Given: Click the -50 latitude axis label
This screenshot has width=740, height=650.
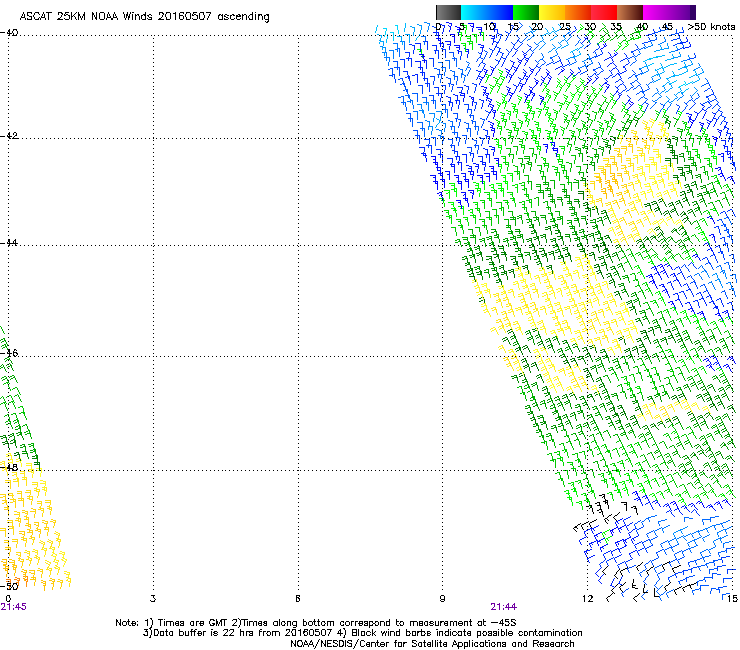Looking at the screenshot, I should click(9, 586).
